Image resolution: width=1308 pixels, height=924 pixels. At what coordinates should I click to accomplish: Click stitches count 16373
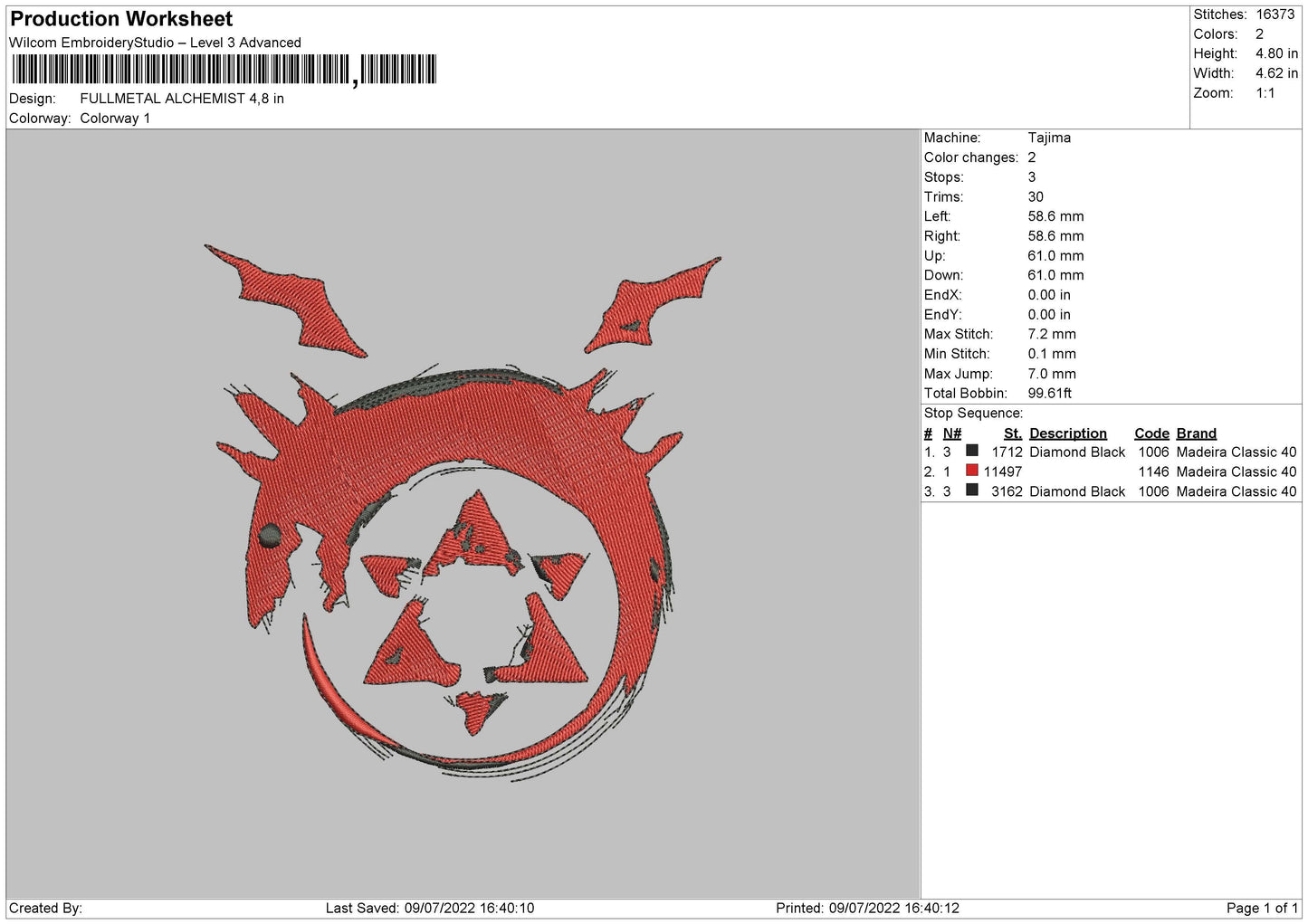[x=1275, y=14]
